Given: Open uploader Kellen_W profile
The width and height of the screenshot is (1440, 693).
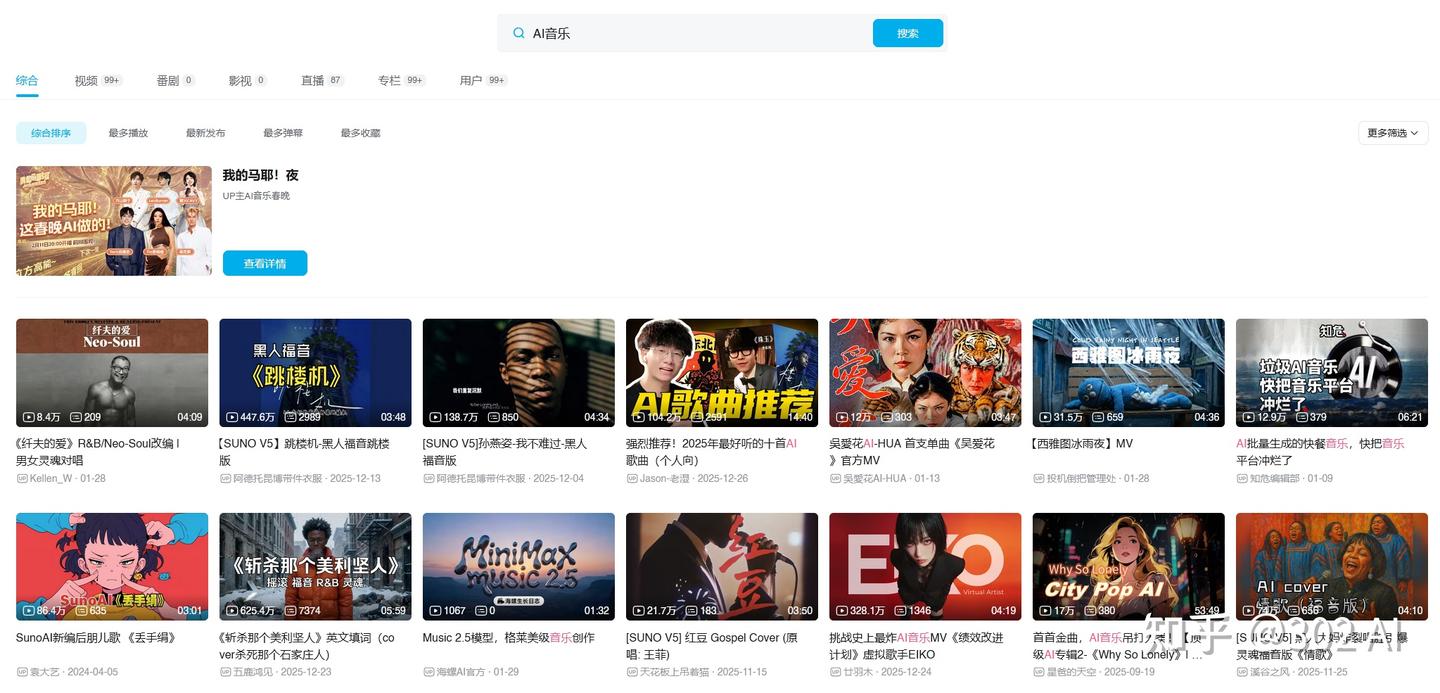Looking at the screenshot, I should coord(53,478).
